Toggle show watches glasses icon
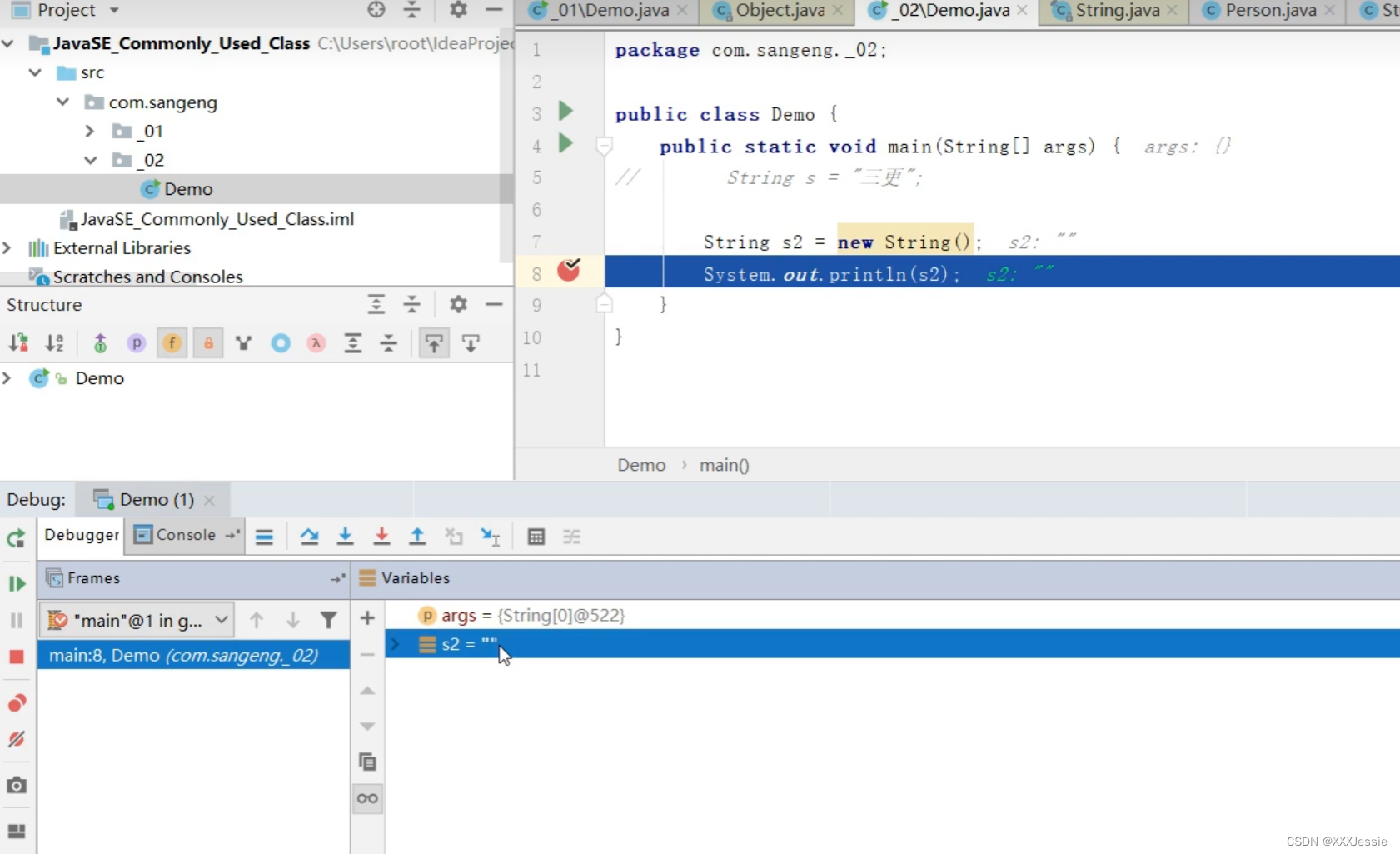Screen dimensions: 1400x854 pos(367,798)
